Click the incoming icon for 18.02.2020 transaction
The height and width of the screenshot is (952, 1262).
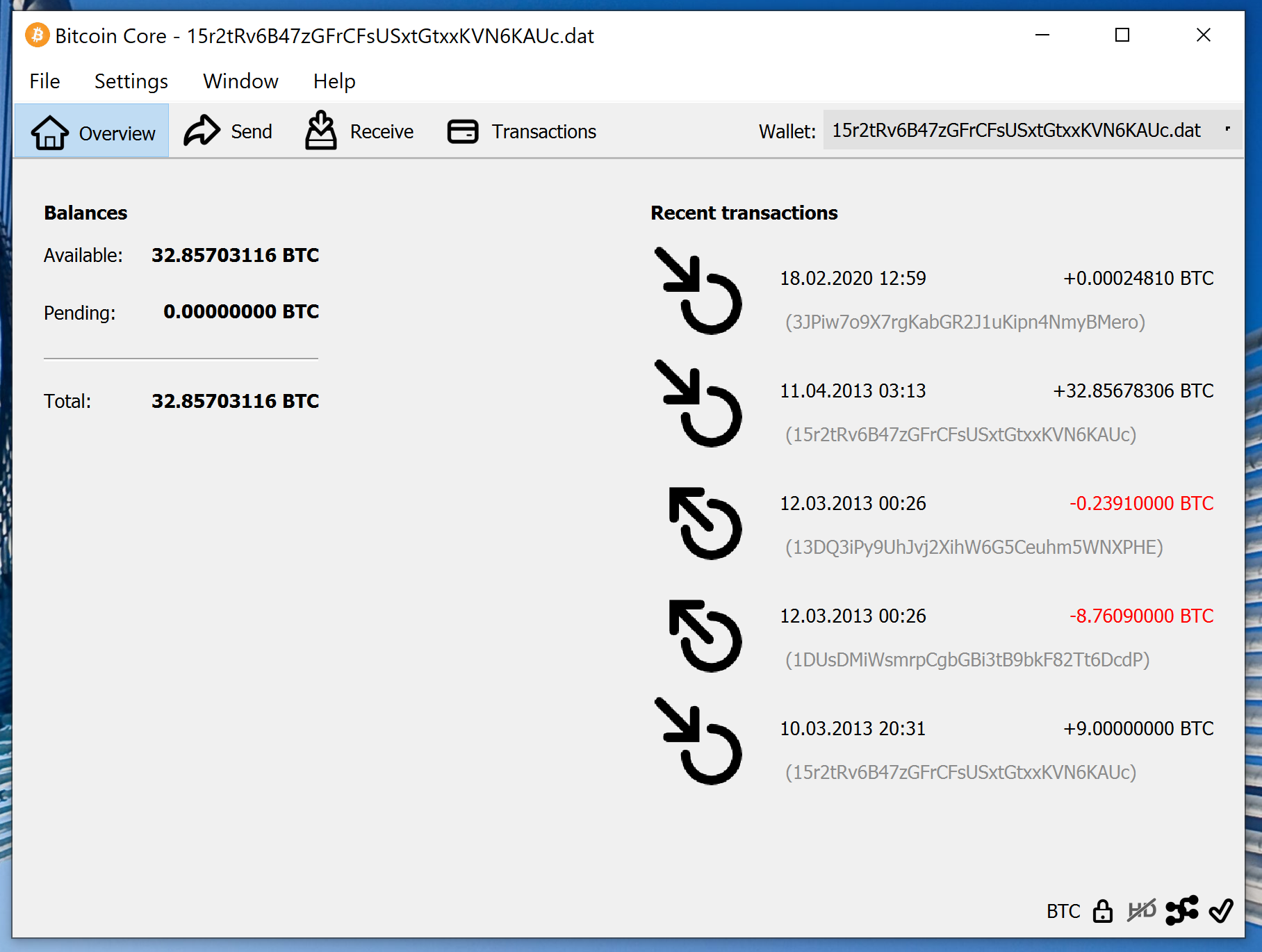(x=698, y=291)
